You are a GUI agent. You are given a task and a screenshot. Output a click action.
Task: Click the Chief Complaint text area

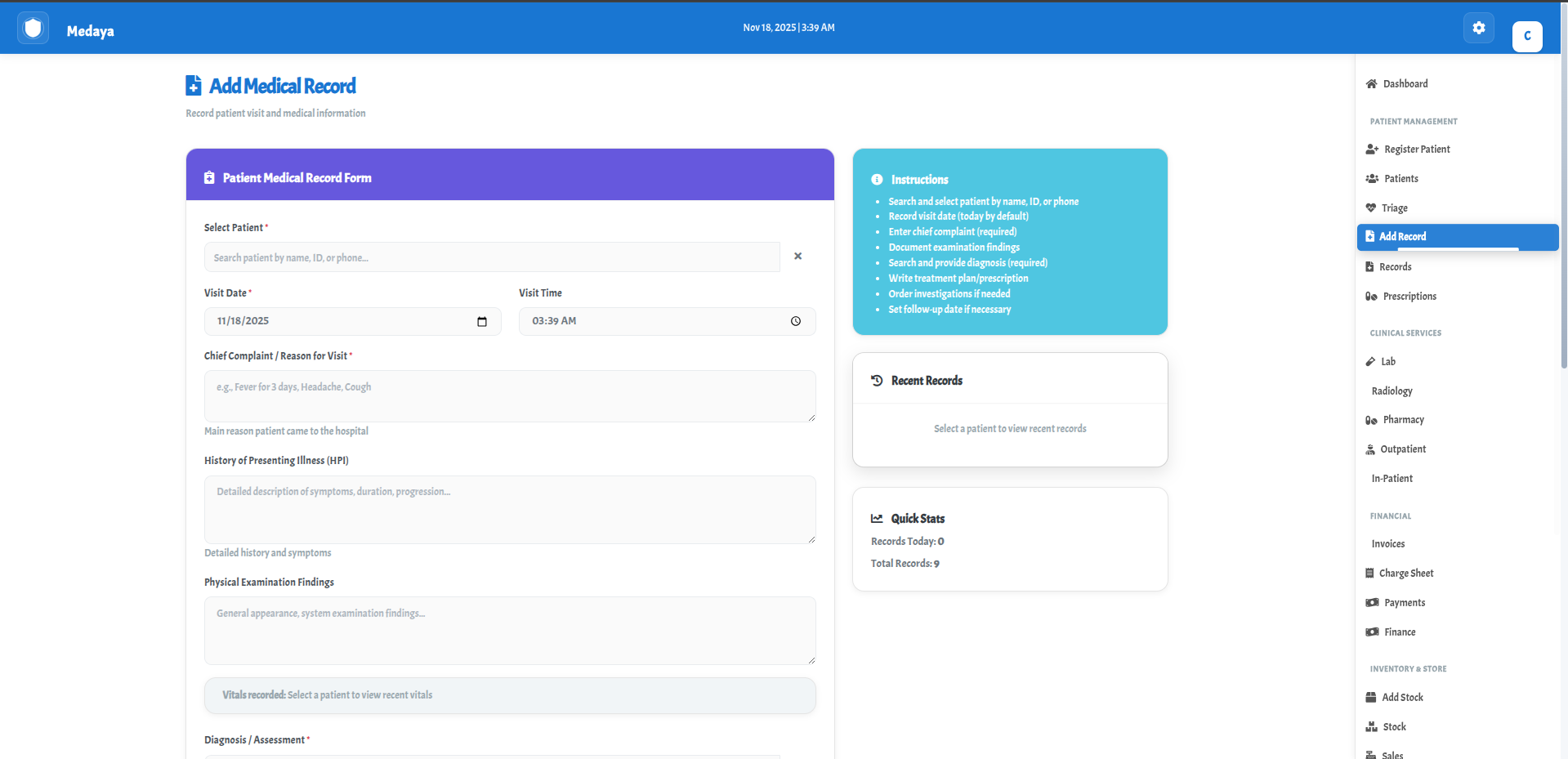point(509,396)
